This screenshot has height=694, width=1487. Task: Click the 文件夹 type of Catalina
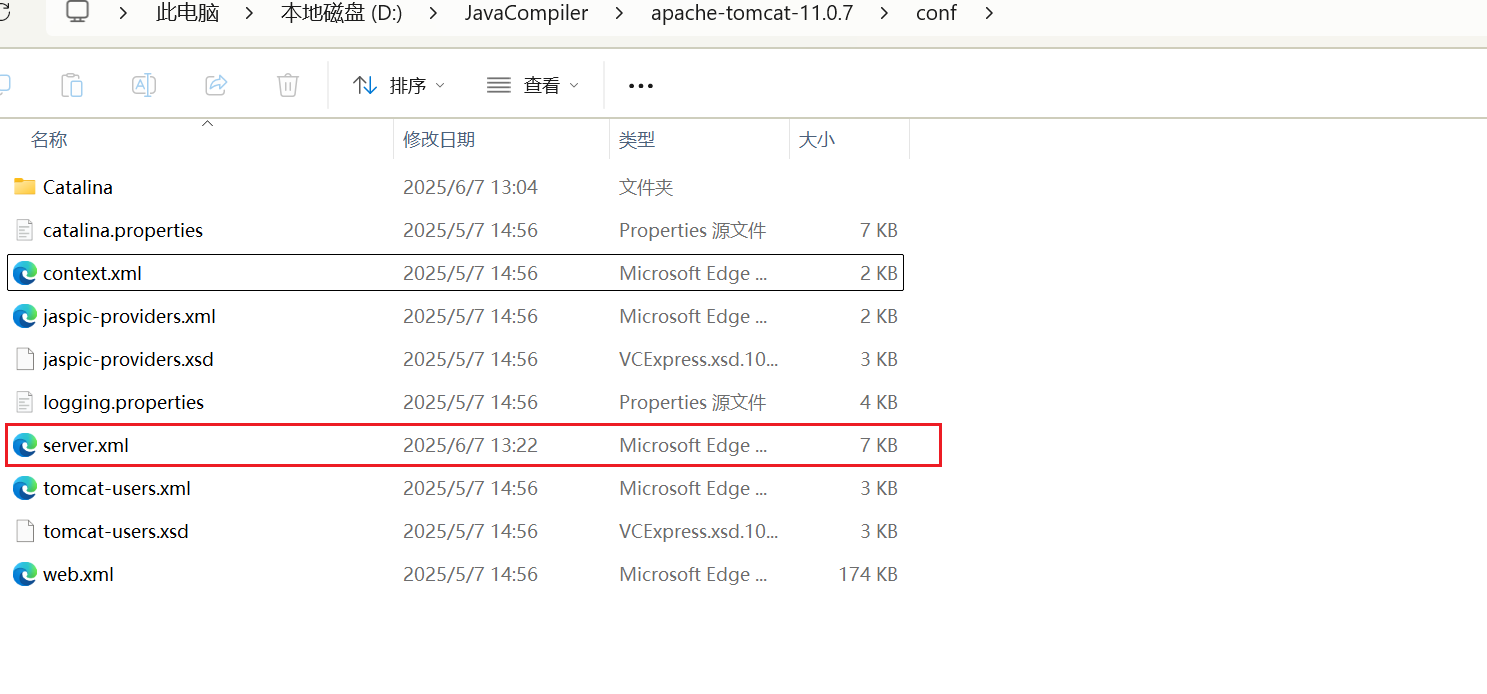646,187
